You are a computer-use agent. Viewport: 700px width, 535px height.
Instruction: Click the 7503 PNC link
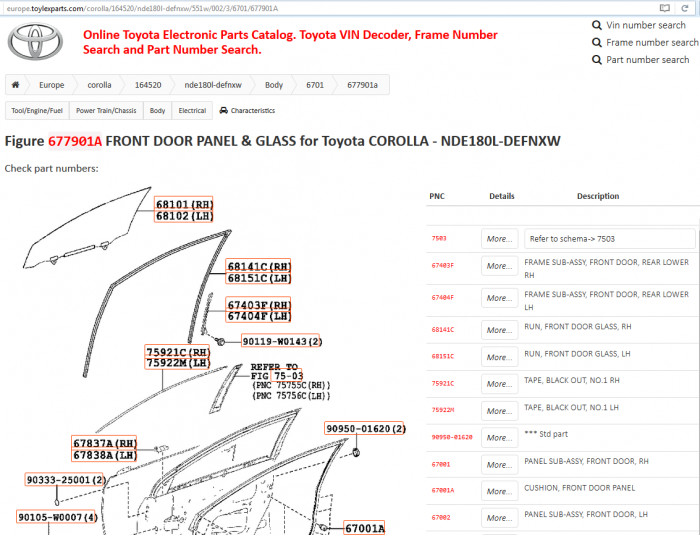point(439,239)
